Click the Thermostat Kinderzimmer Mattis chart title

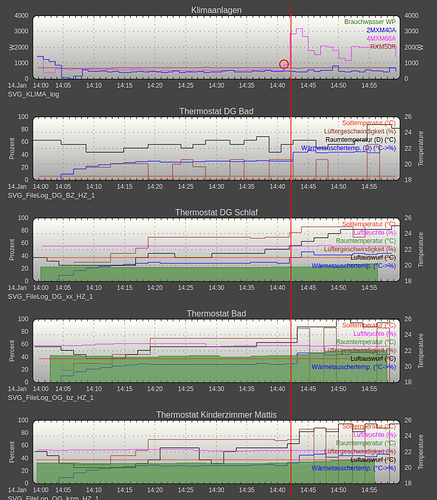tap(216, 415)
